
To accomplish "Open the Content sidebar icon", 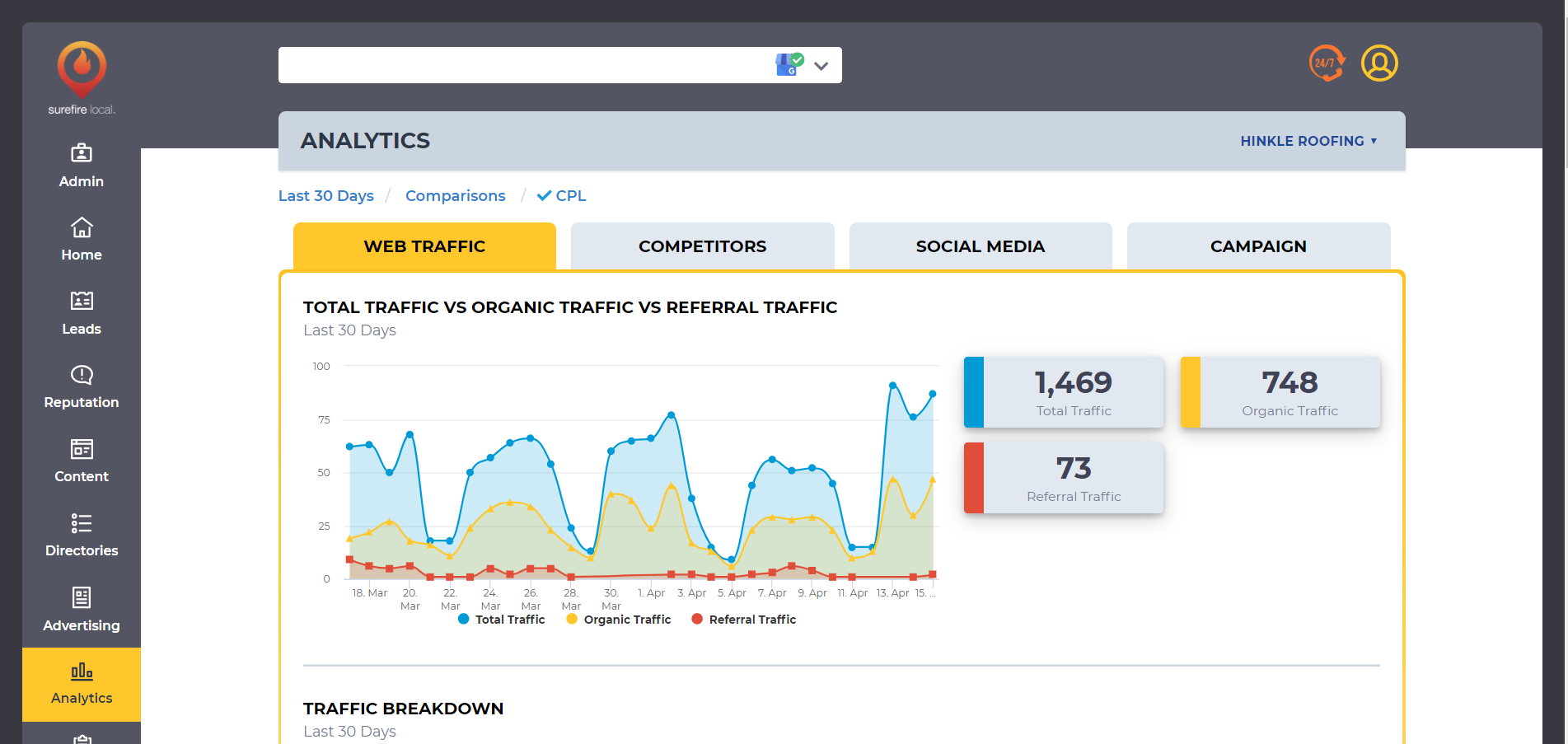I will [82, 449].
